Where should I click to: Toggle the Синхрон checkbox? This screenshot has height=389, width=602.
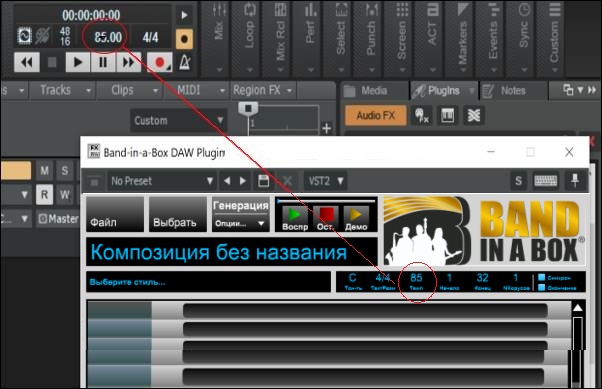542,277
